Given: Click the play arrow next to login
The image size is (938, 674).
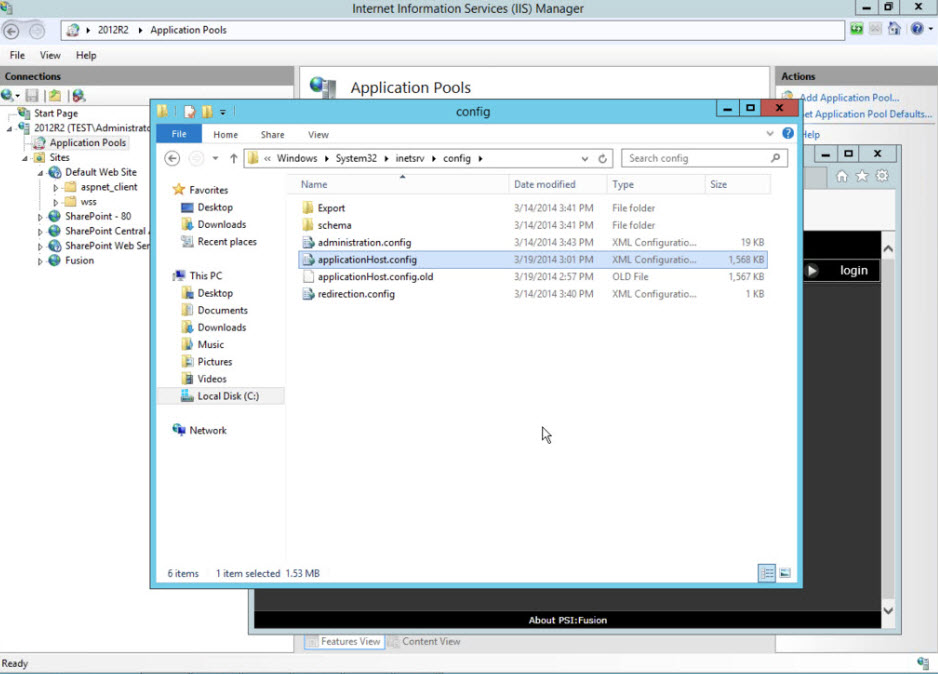Looking at the screenshot, I should (x=812, y=270).
